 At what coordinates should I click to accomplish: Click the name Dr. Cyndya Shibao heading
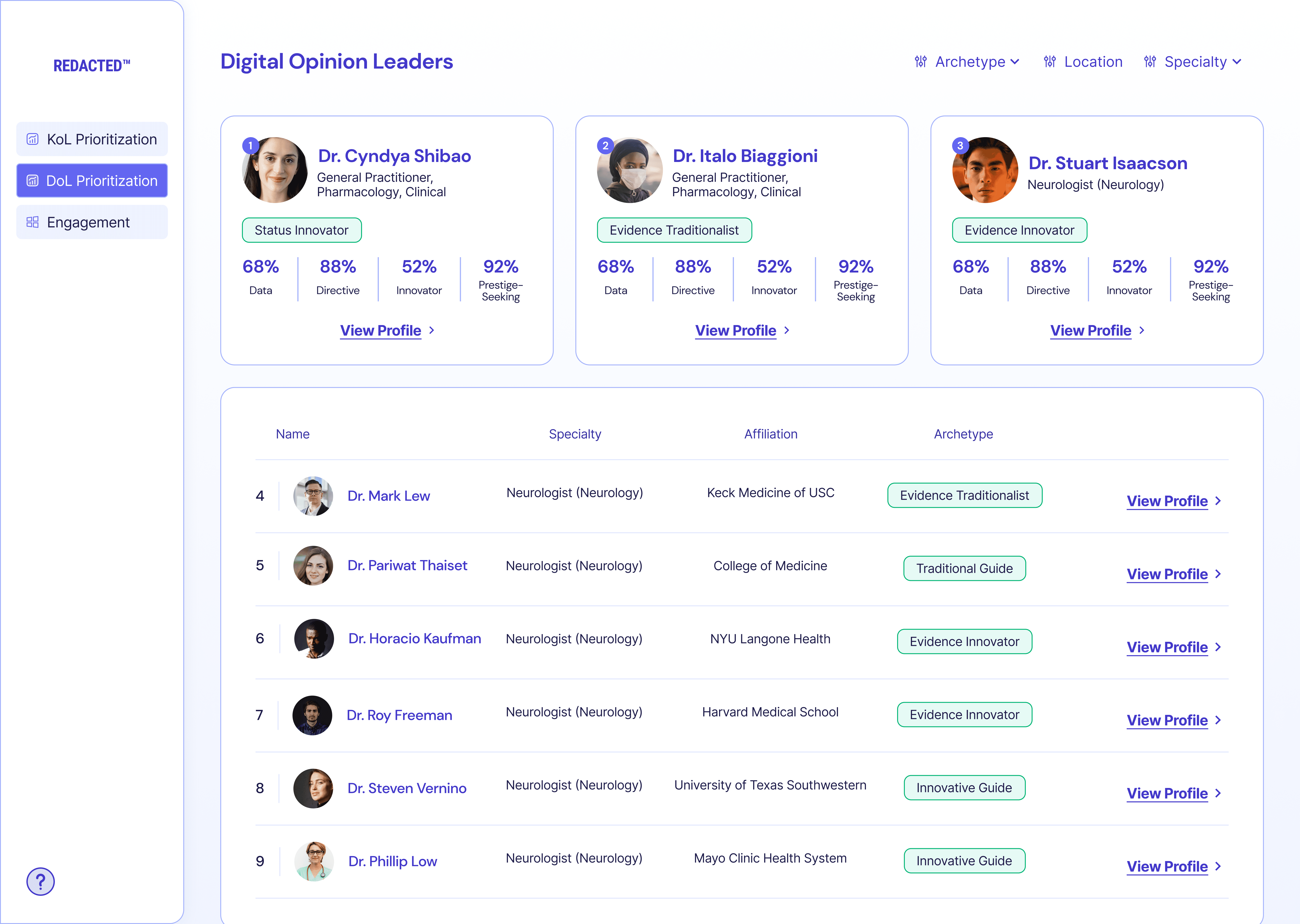coord(395,156)
